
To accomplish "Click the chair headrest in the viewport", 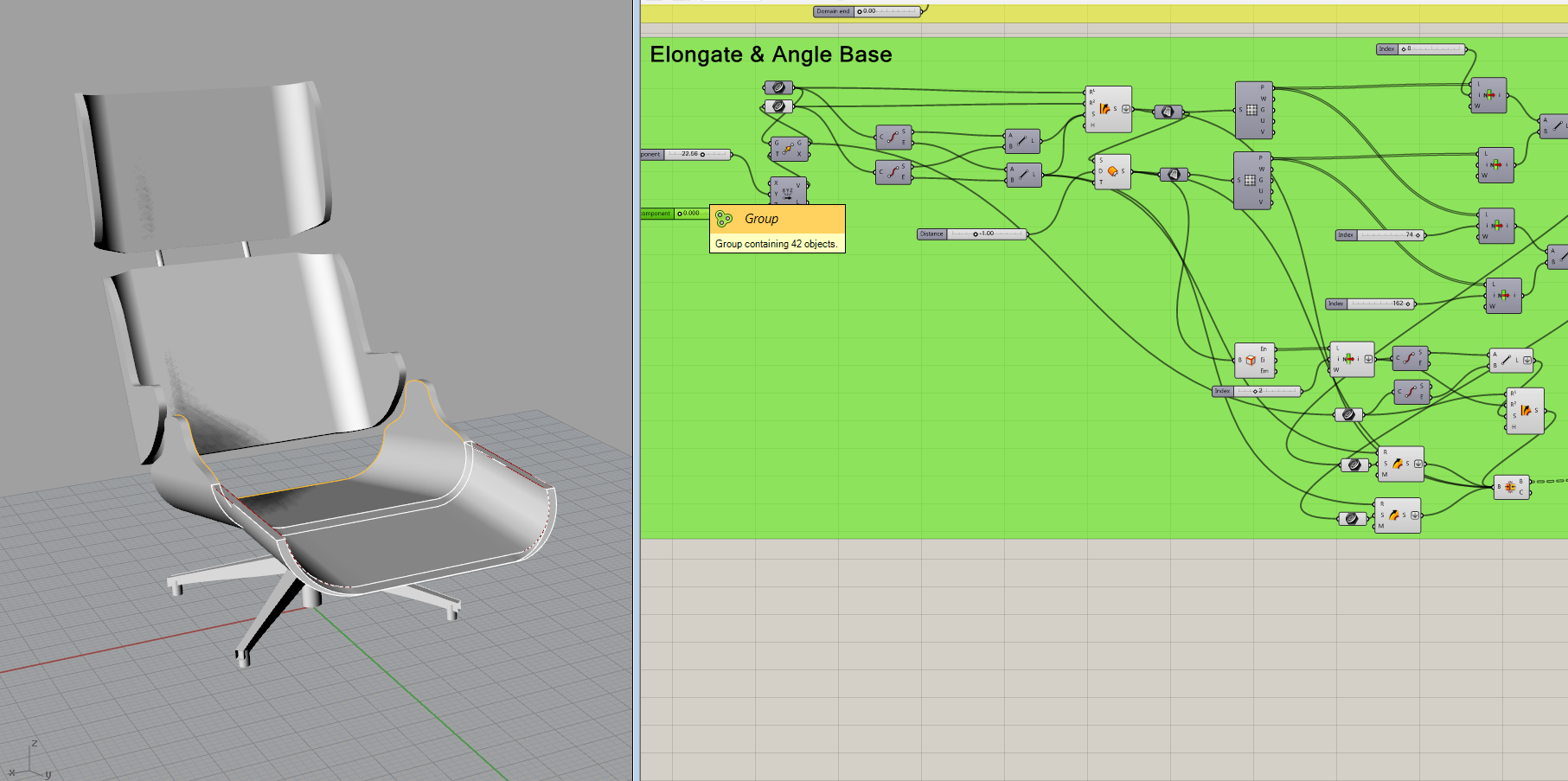I will point(208,164).
